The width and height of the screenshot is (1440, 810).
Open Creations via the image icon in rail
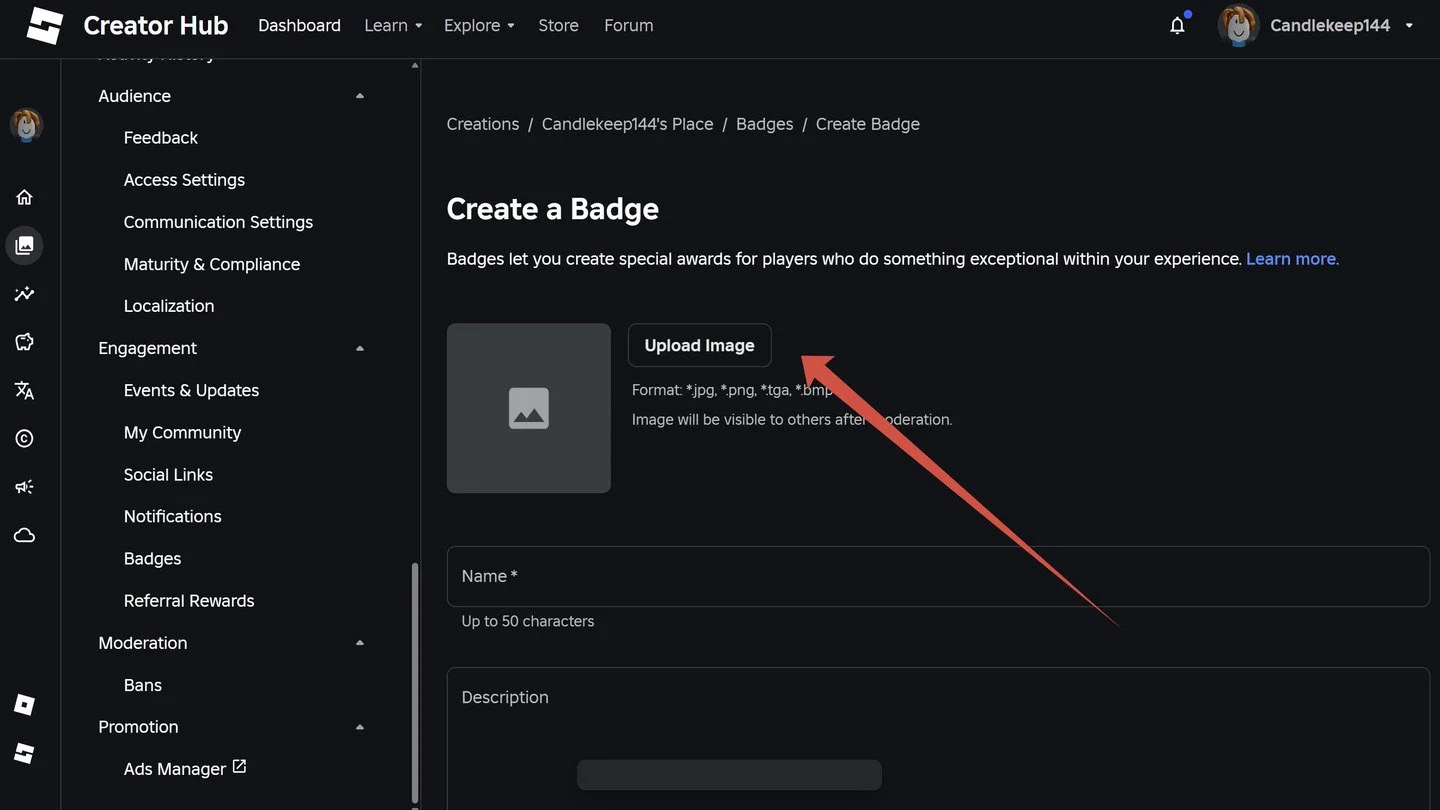click(x=25, y=245)
